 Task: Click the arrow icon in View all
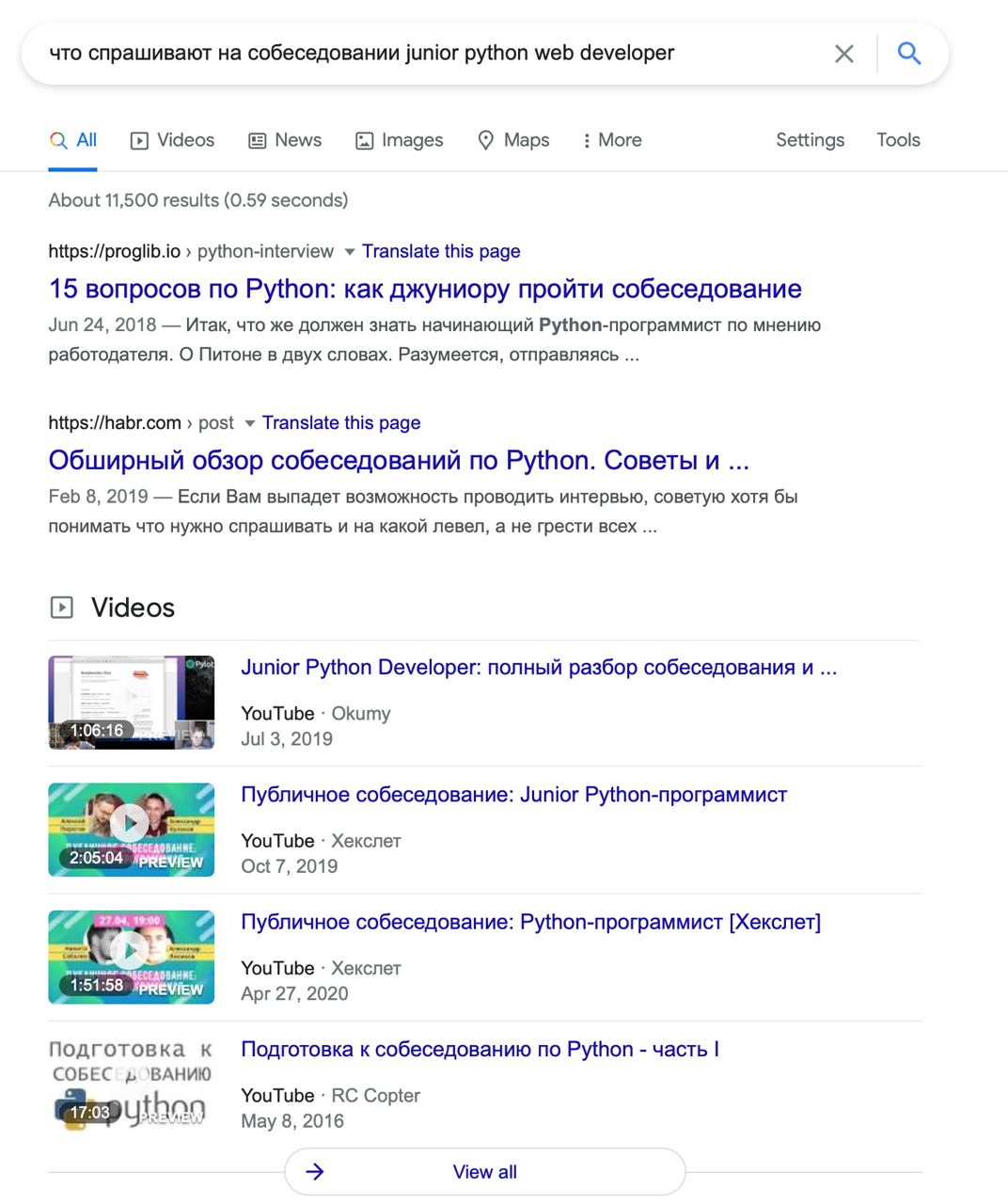[316, 1172]
